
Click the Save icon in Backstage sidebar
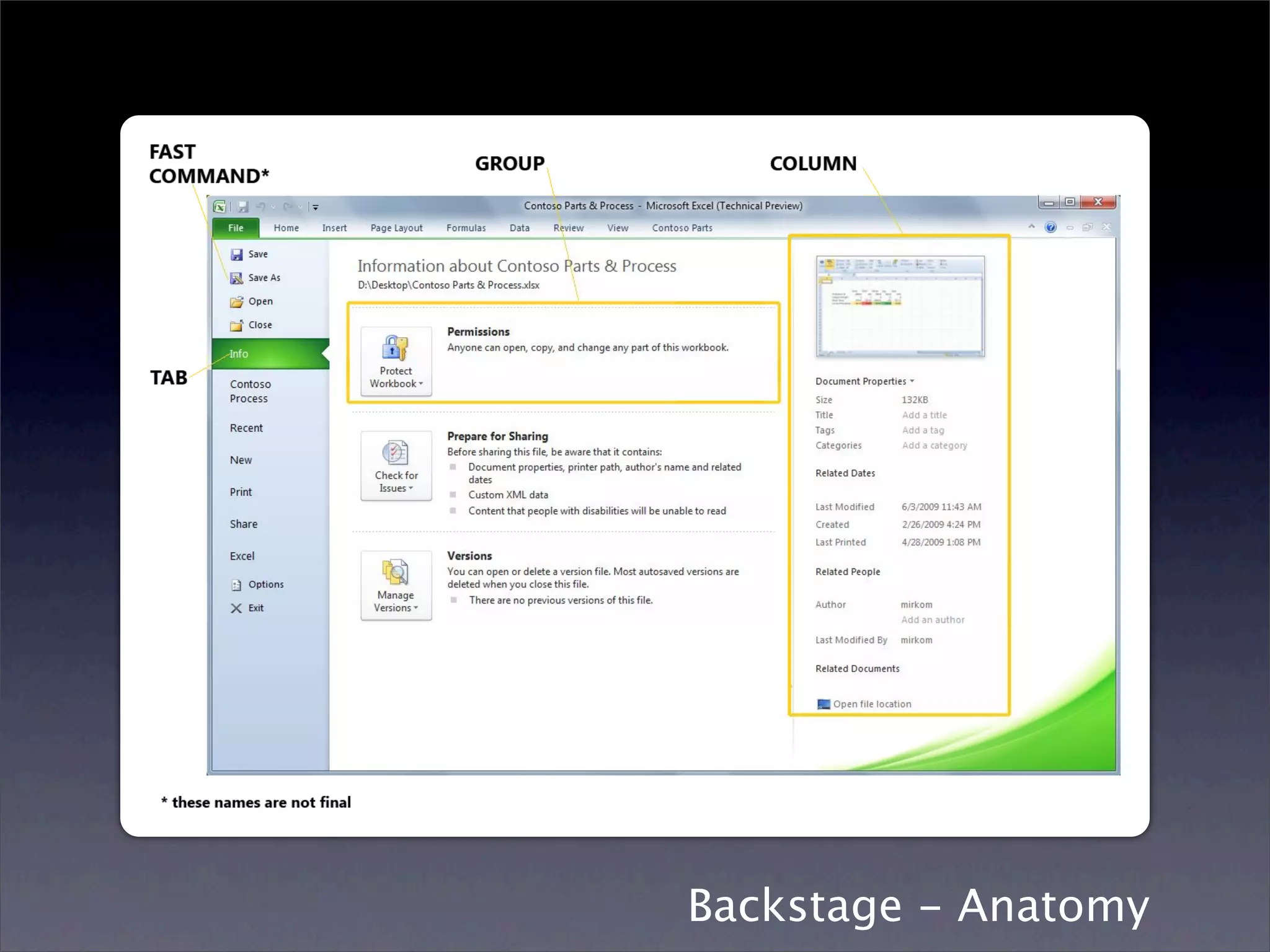236,254
